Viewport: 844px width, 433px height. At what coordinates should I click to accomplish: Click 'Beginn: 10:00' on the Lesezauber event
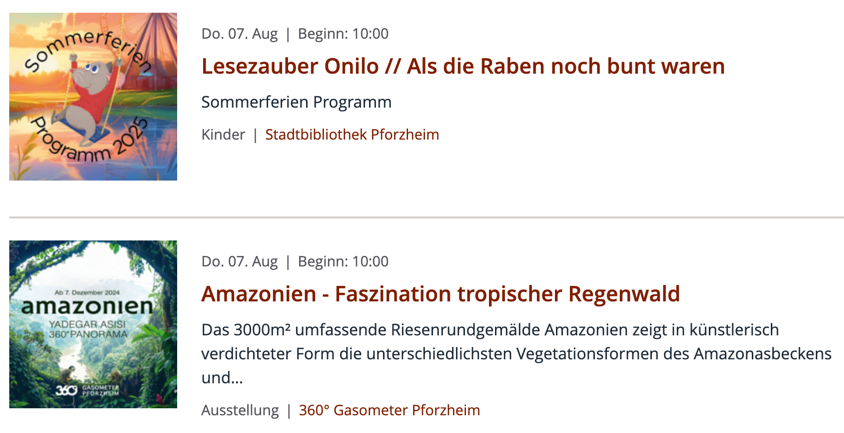click(x=344, y=34)
